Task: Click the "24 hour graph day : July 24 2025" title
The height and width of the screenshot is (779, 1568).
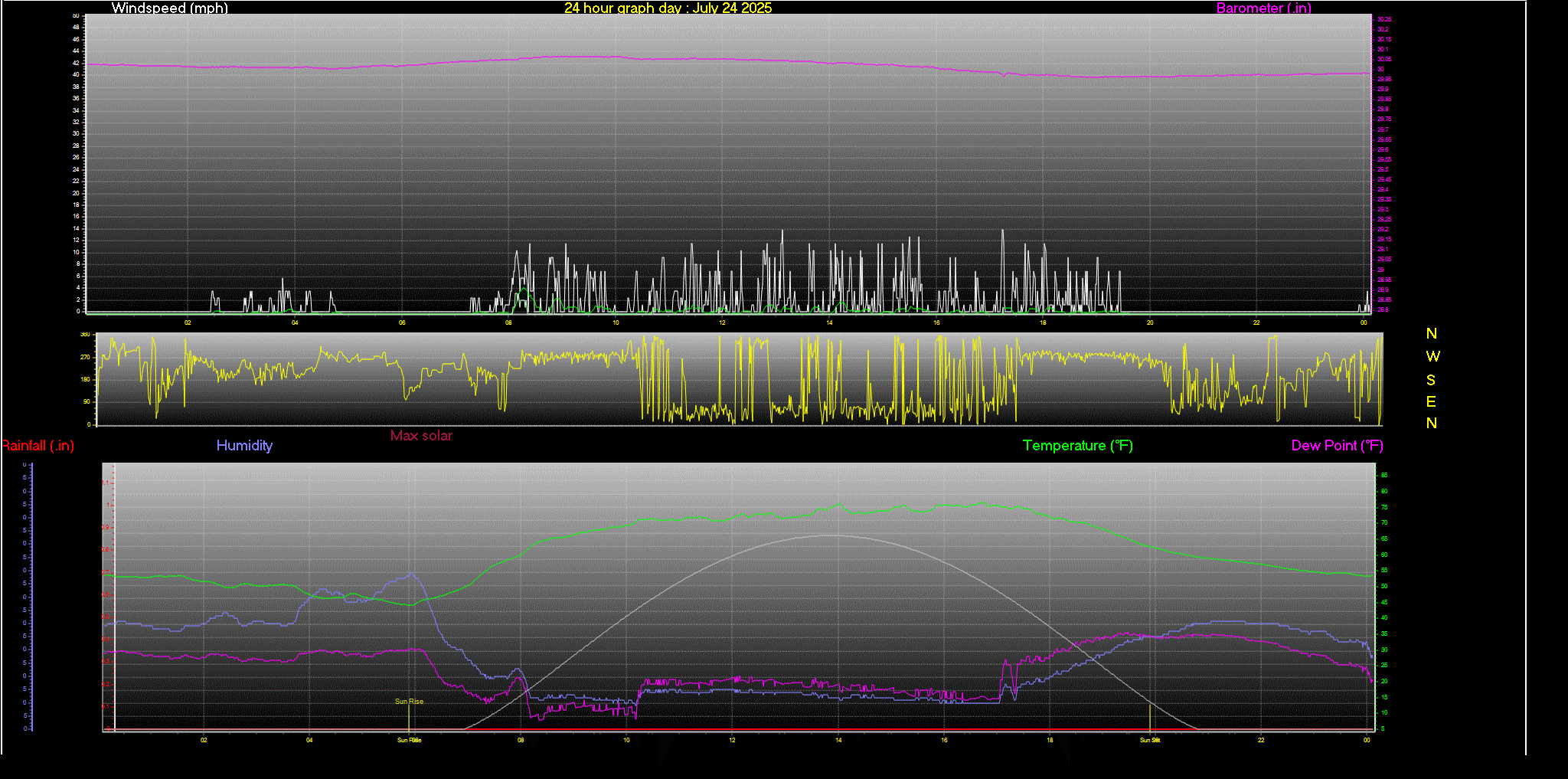Action: pyautogui.click(x=668, y=8)
